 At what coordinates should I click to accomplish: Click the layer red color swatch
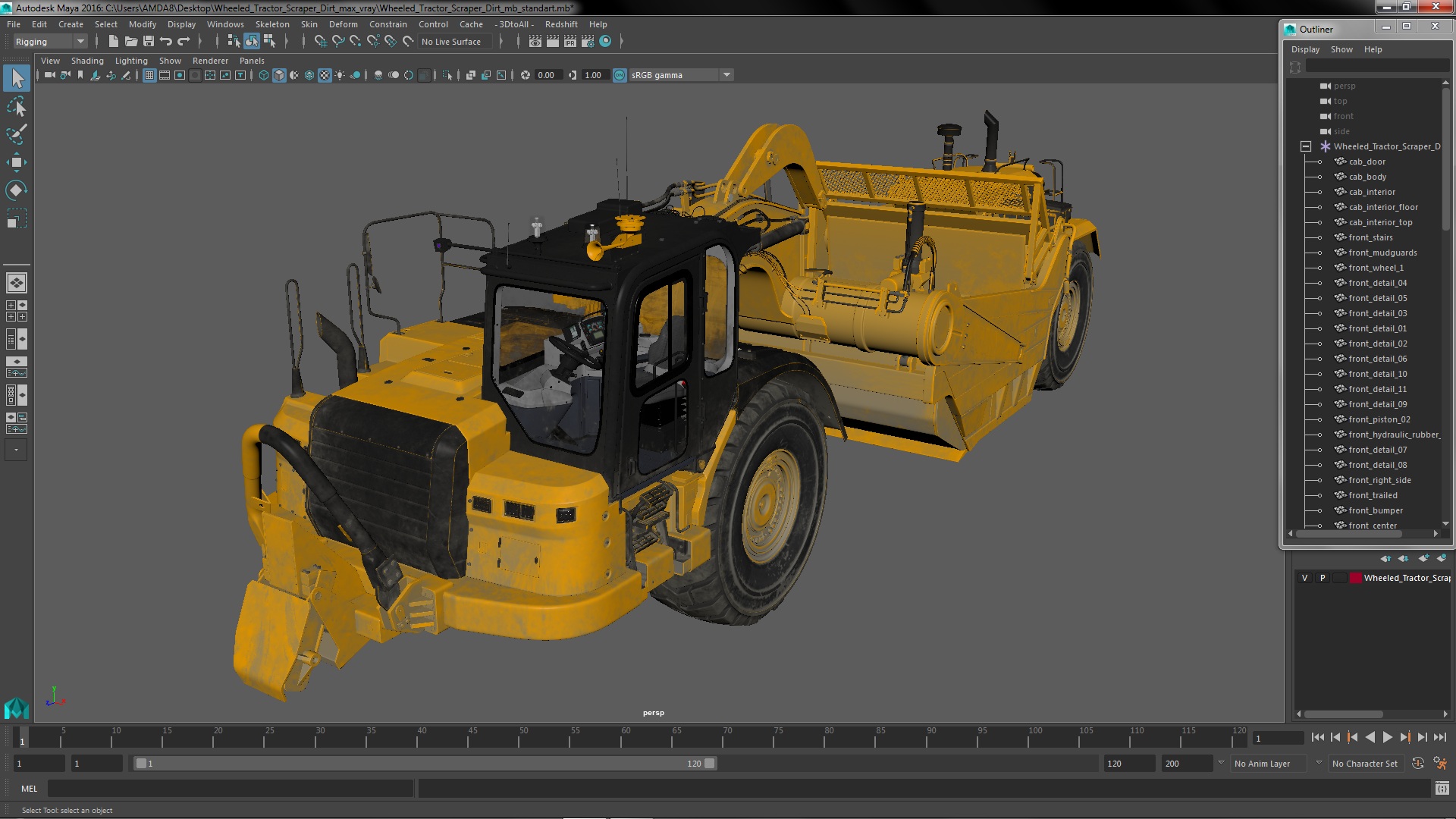point(1355,578)
